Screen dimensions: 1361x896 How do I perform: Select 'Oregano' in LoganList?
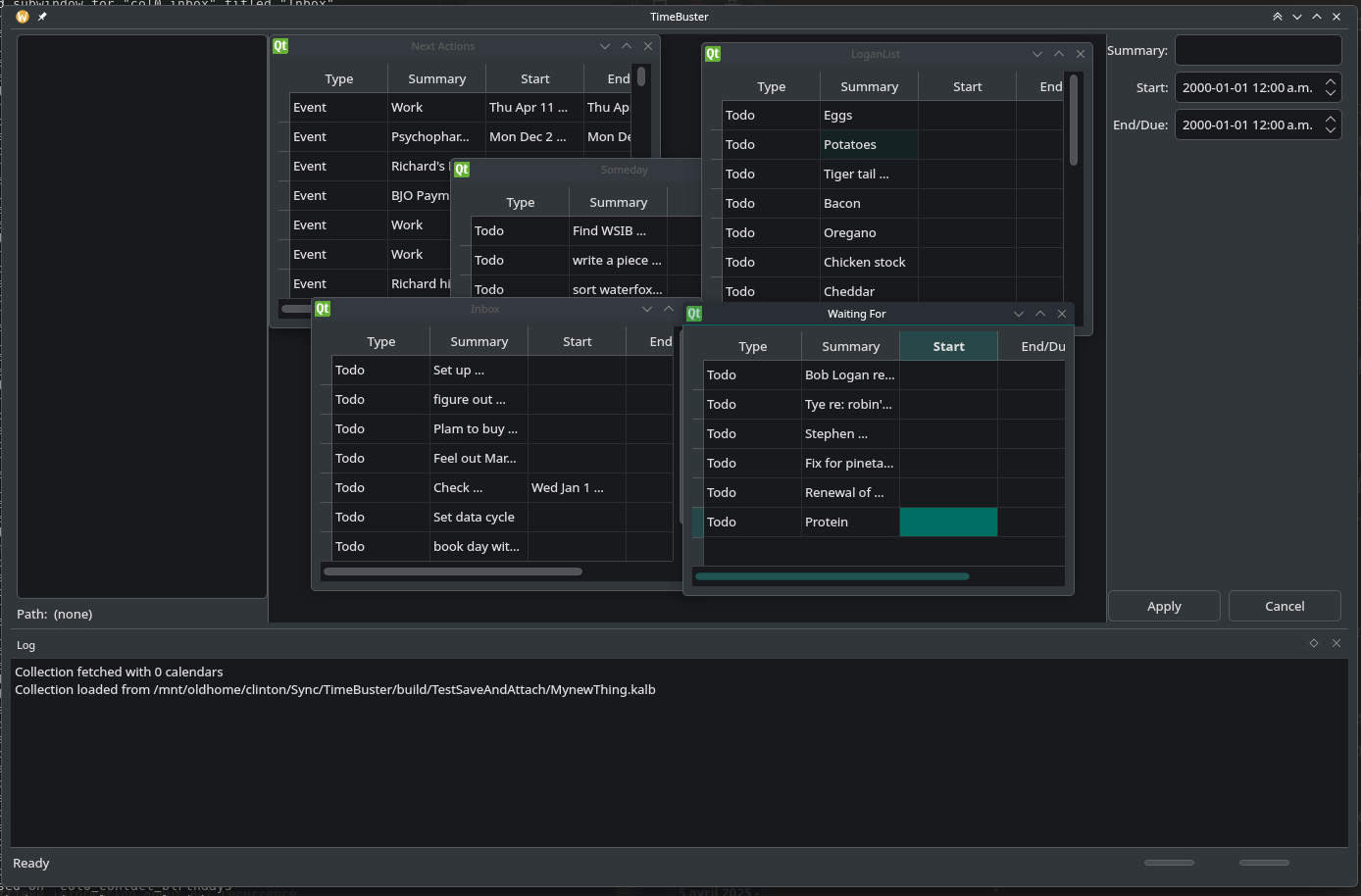click(869, 232)
